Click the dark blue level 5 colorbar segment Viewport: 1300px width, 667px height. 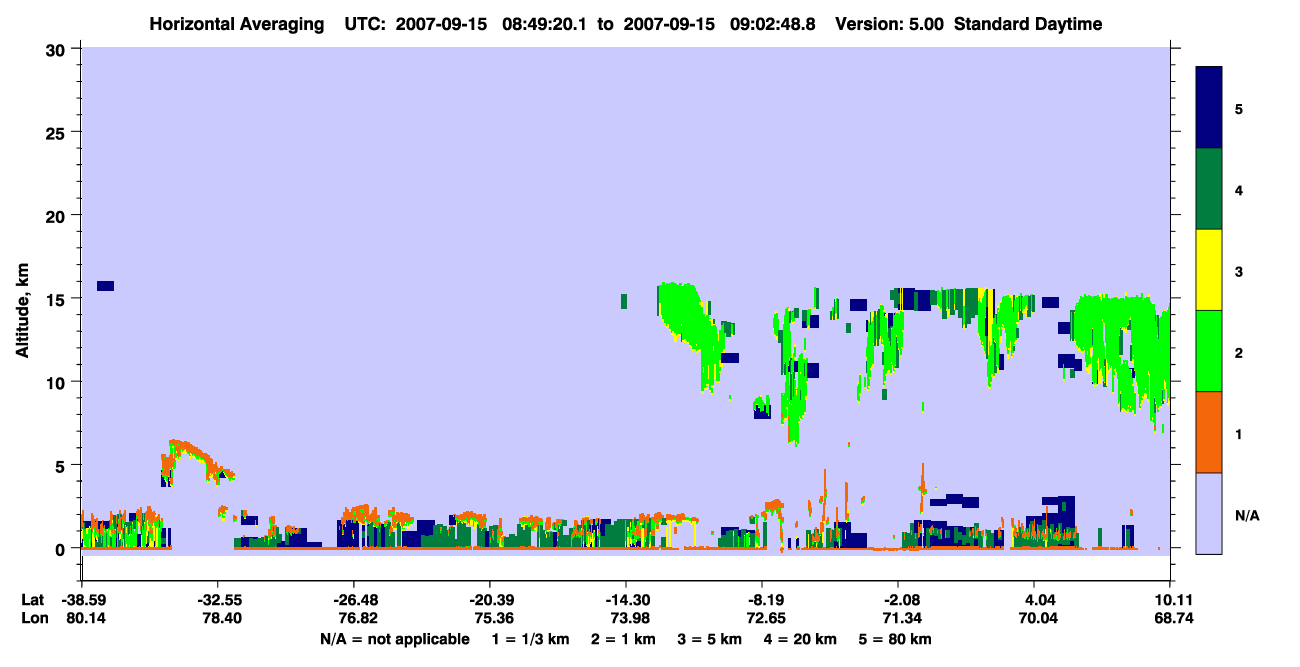coord(1209,108)
